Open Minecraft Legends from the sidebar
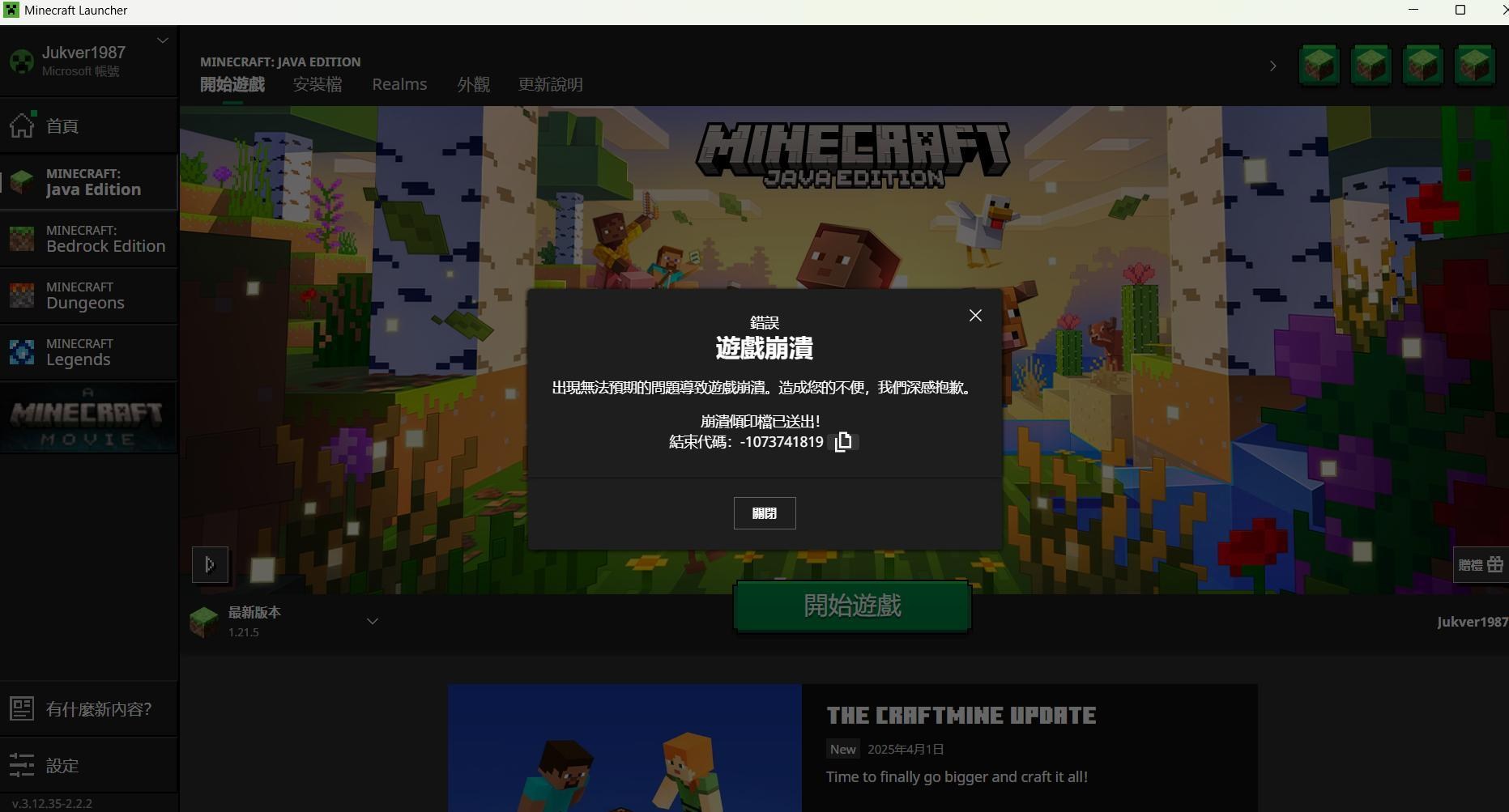 click(x=22, y=351)
